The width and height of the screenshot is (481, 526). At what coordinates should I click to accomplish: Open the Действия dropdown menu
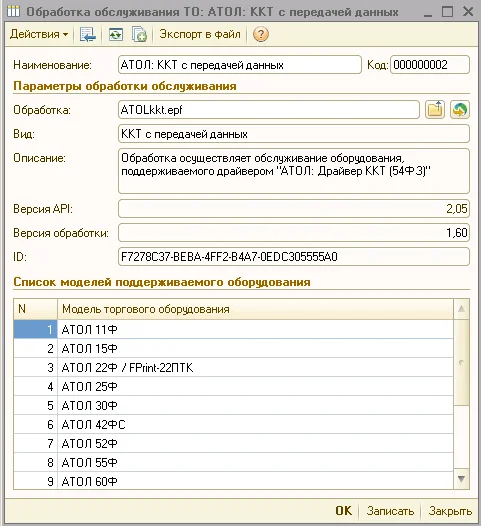[x=39, y=34]
